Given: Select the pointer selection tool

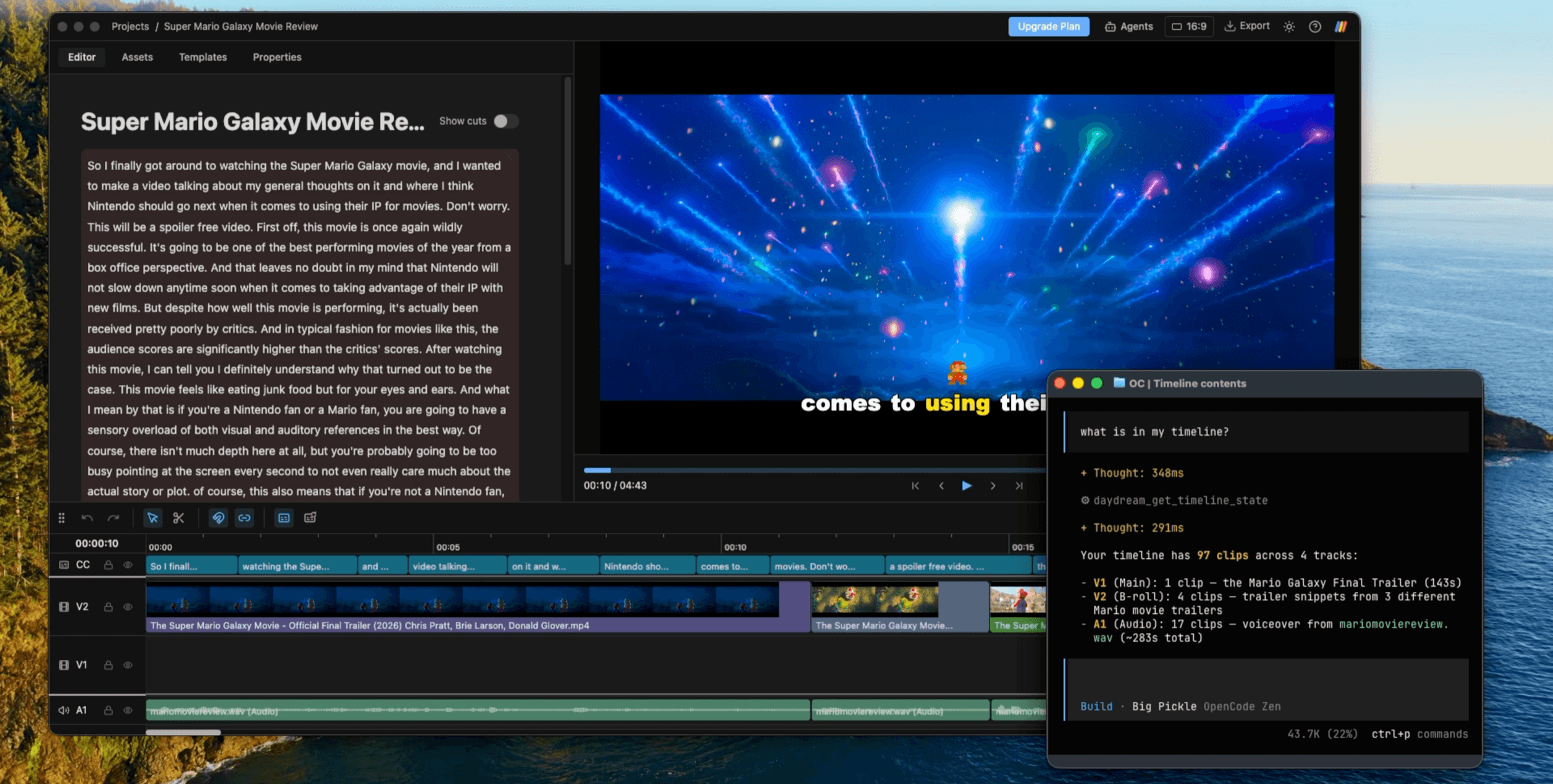Looking at the screenshot, I should point(153,518).
